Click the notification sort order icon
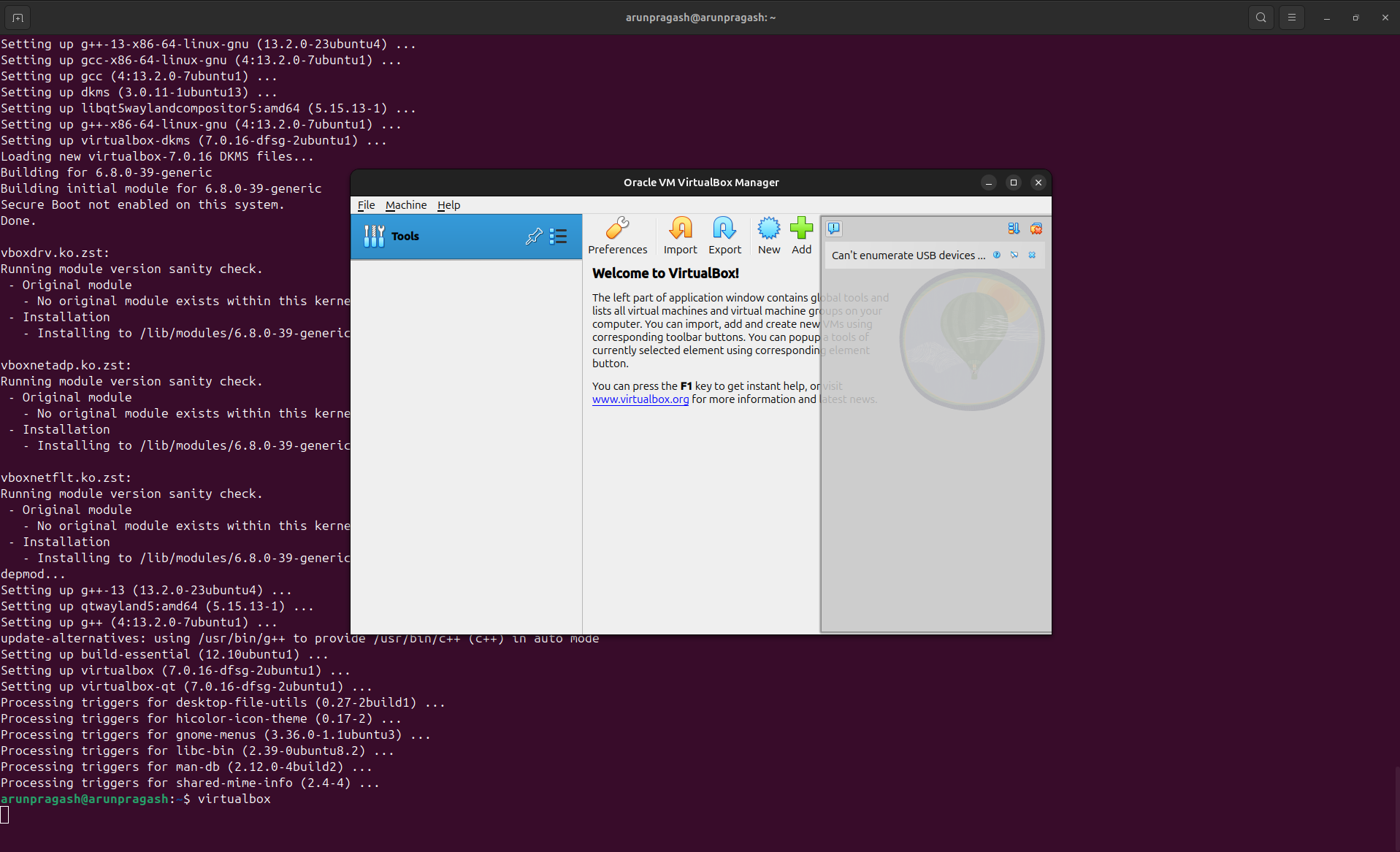 pos(1014,229)
